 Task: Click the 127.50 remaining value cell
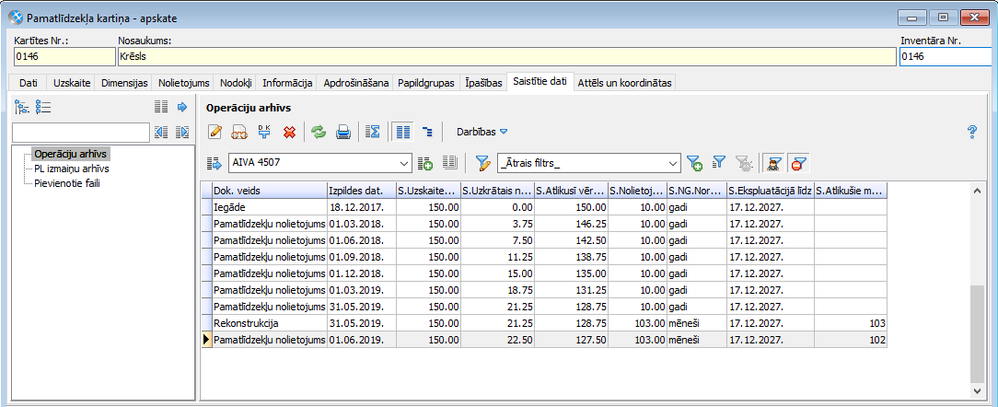pos(570,340)
